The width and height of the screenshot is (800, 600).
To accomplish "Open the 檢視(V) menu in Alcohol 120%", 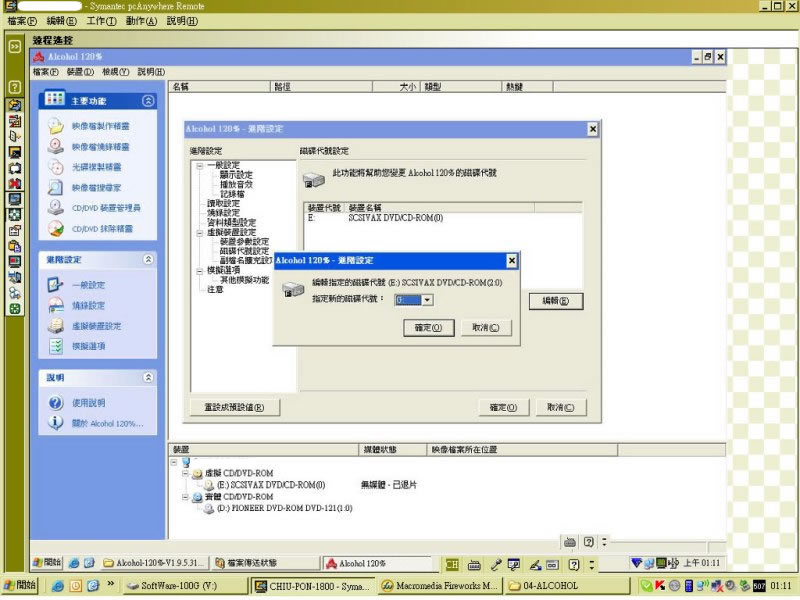I will click(115, 72).
